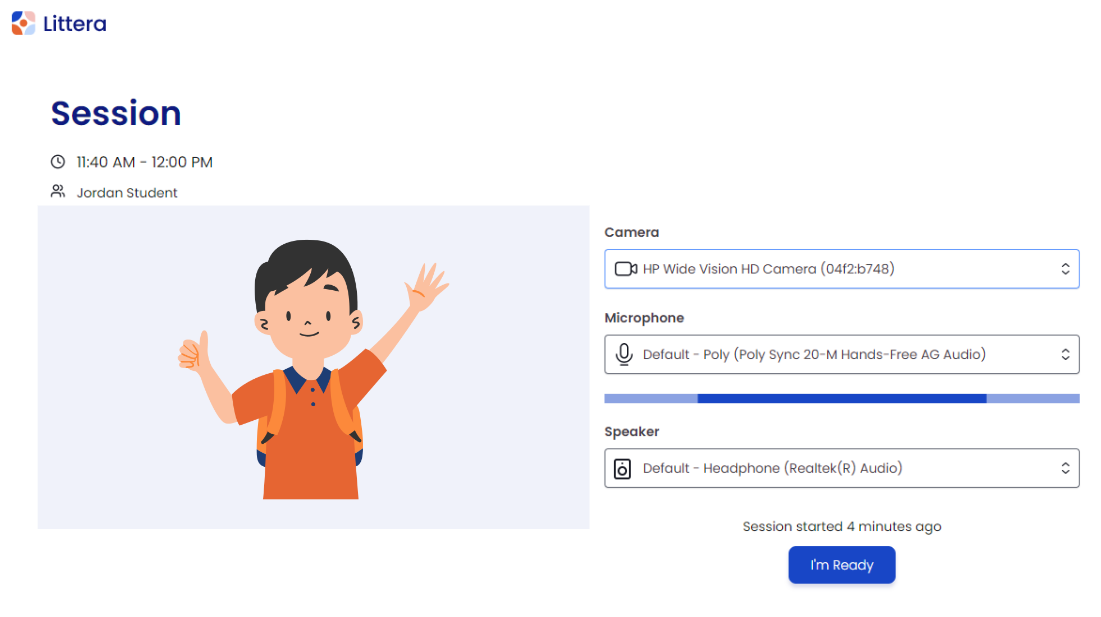Click the Session started 4 minutes ago text
Screen dimensions: 1101x617
pyautogui.click(x=841, y=526)
